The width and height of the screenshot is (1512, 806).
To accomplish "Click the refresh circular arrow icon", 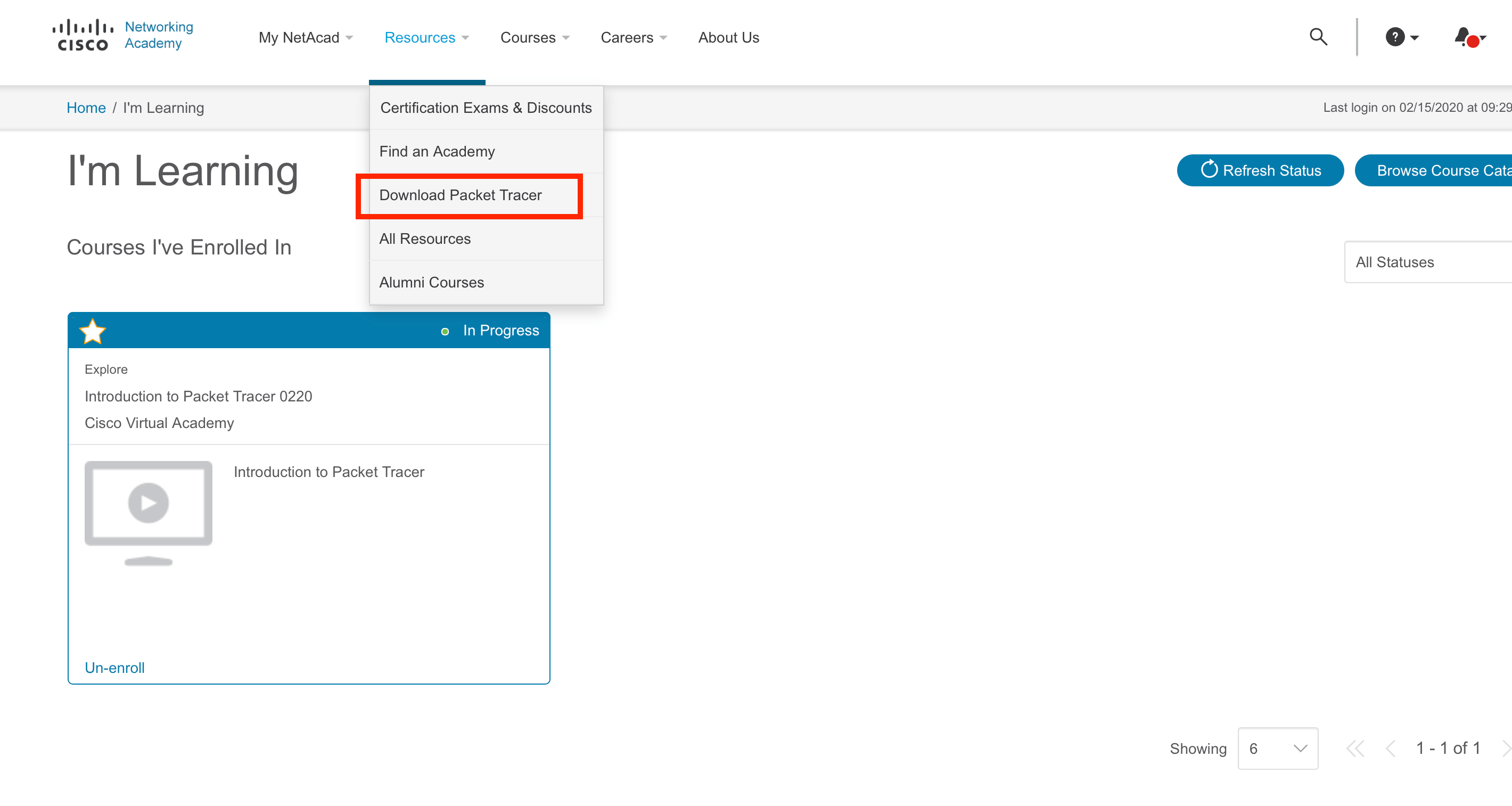I will click(x=1209, y=170).
